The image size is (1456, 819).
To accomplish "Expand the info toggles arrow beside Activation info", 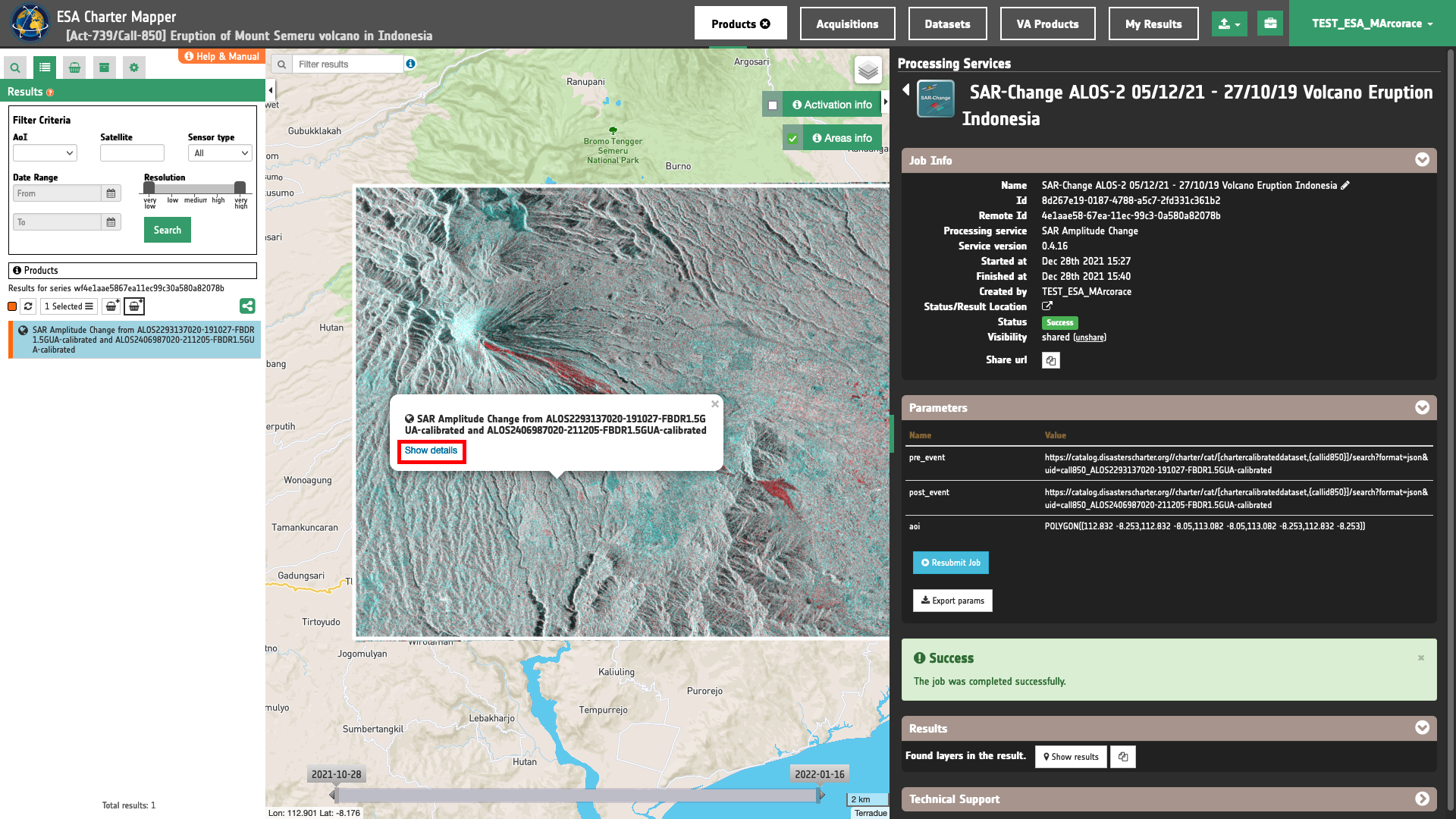I will coord(886,102).
